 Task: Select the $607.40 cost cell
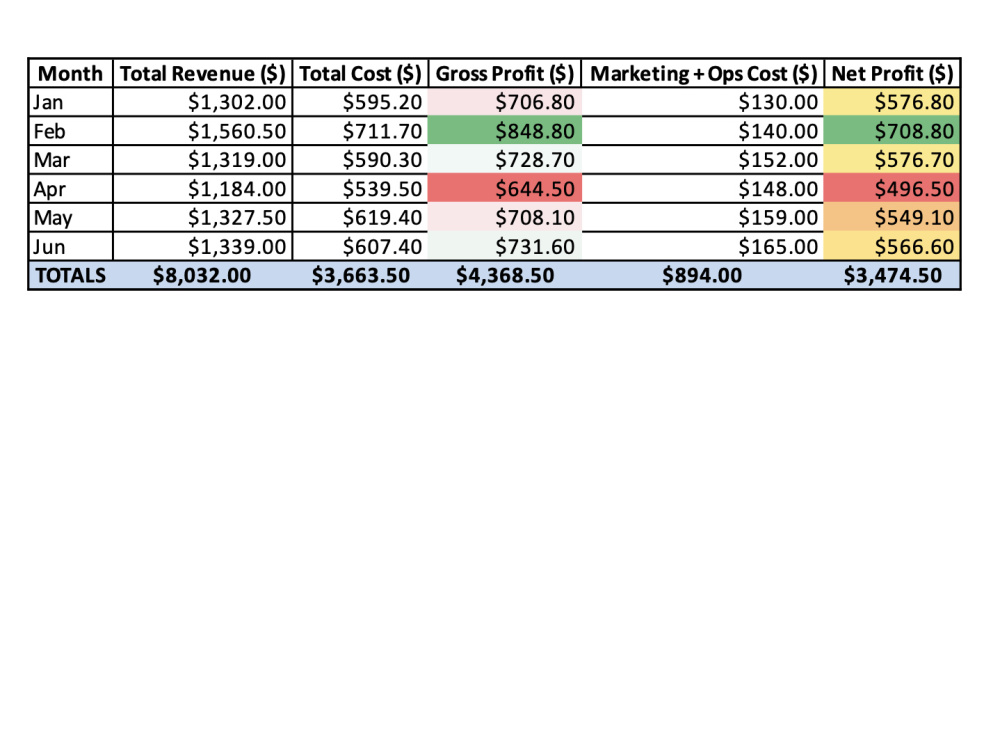click(x=360, y=246)
